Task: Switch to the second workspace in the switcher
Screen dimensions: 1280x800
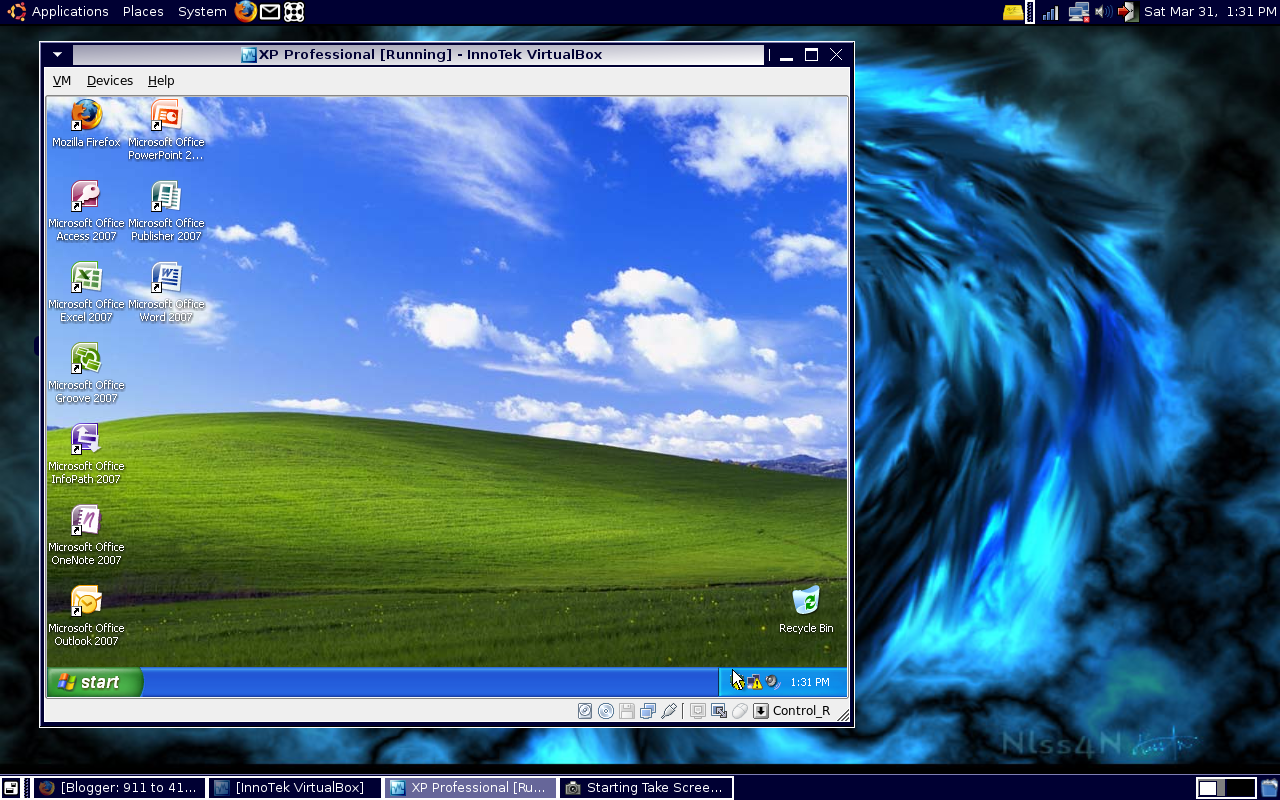Action: [1240, 788]
